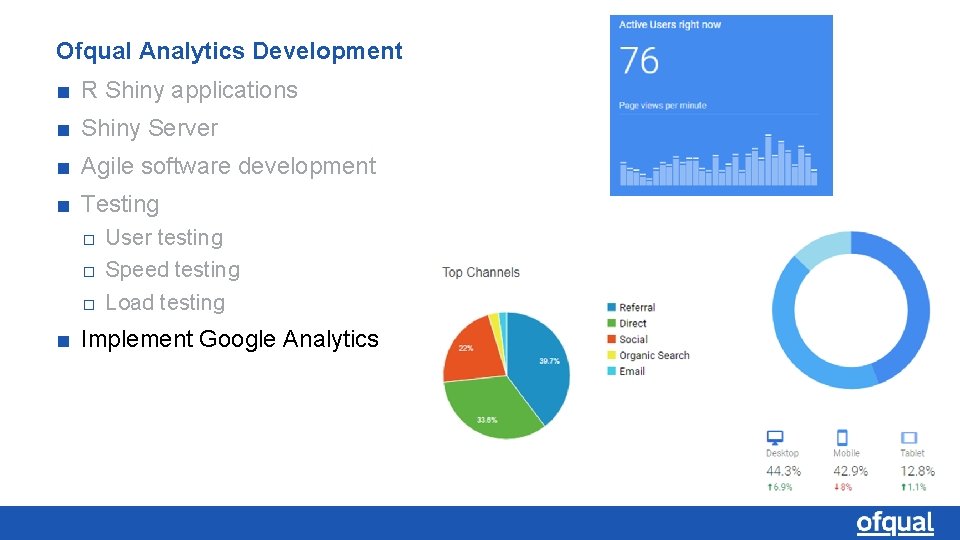
Task: Click the 'Direct' legend label
Action: pyautogui.click(x=632, y=323)
